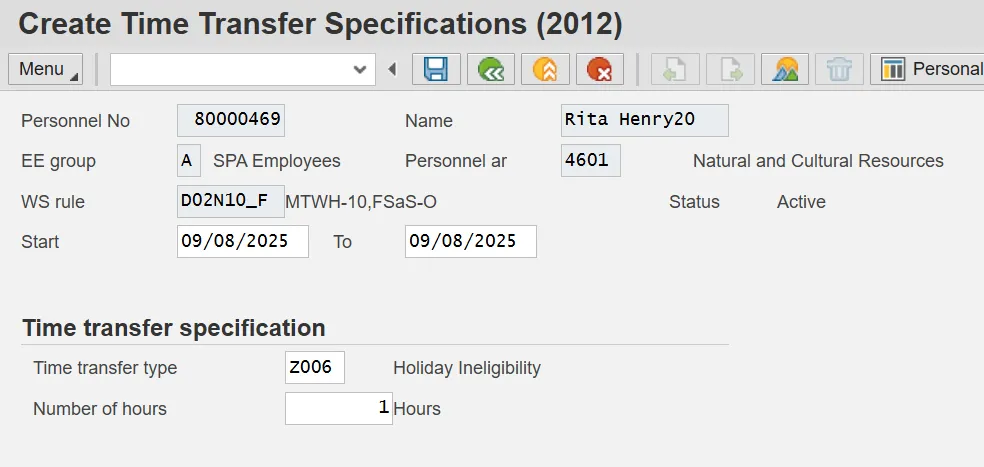This screenshot has height=467, width=984.
Task: Click the Personnel area field 4601
Action: tap(590, 160)
